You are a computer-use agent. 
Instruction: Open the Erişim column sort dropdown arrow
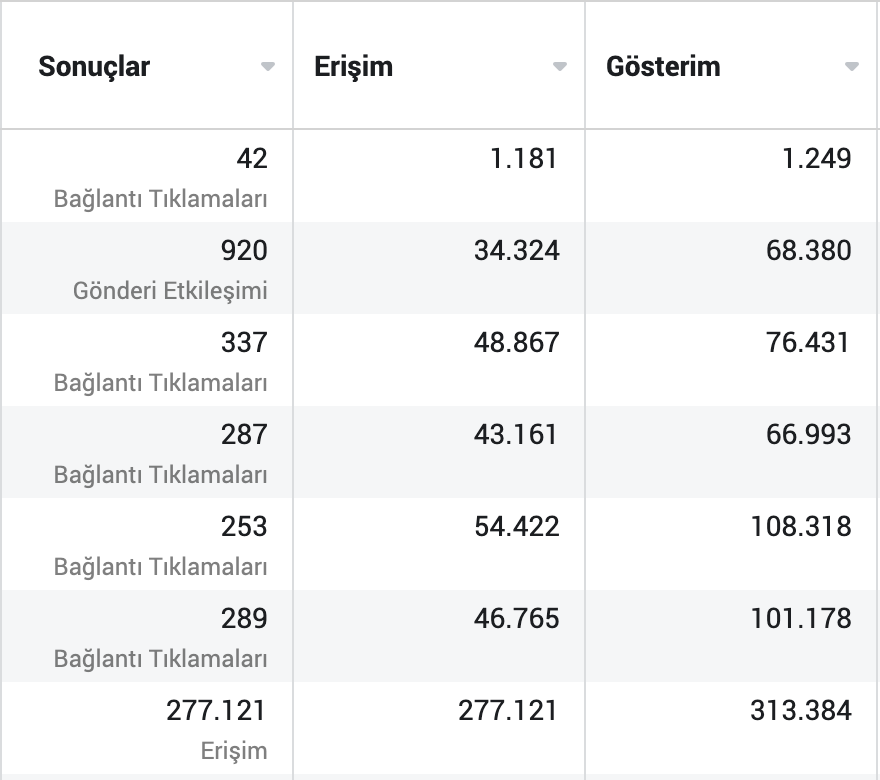click(559, 68)
